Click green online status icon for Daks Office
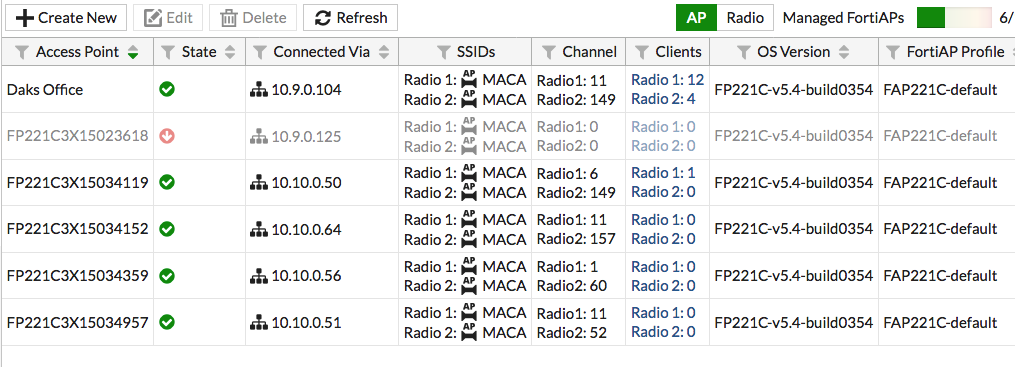 tap(167, 90)
